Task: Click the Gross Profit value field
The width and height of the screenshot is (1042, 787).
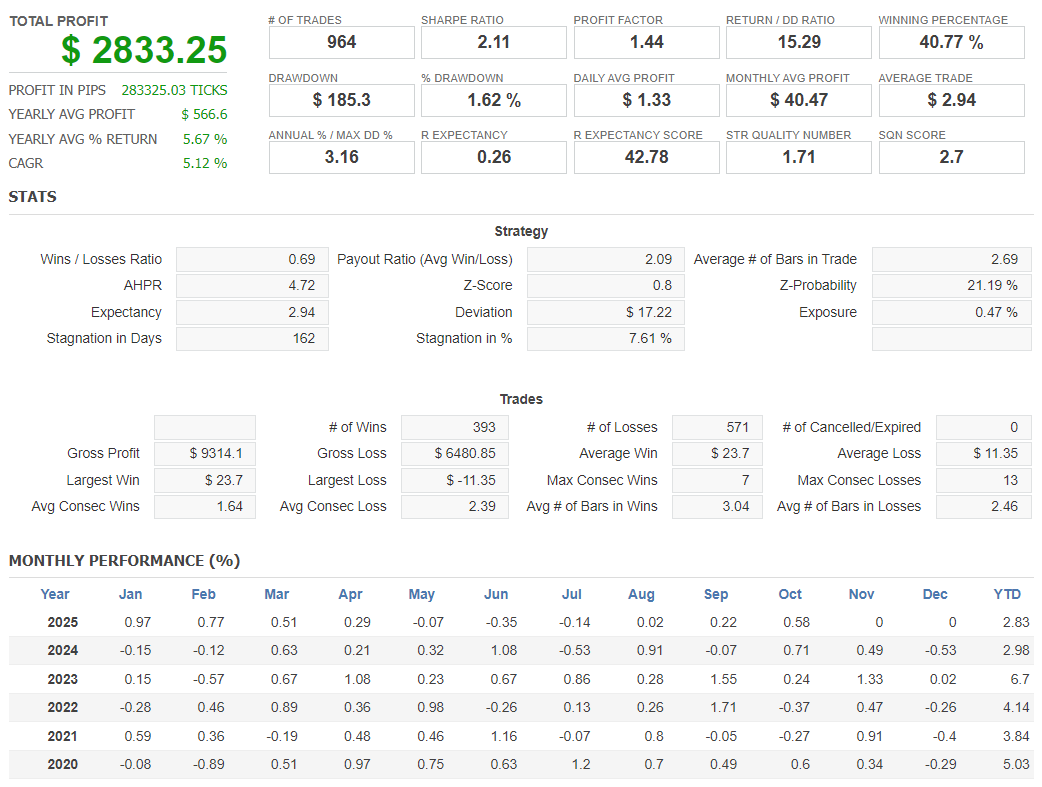Action: (205, 454)
